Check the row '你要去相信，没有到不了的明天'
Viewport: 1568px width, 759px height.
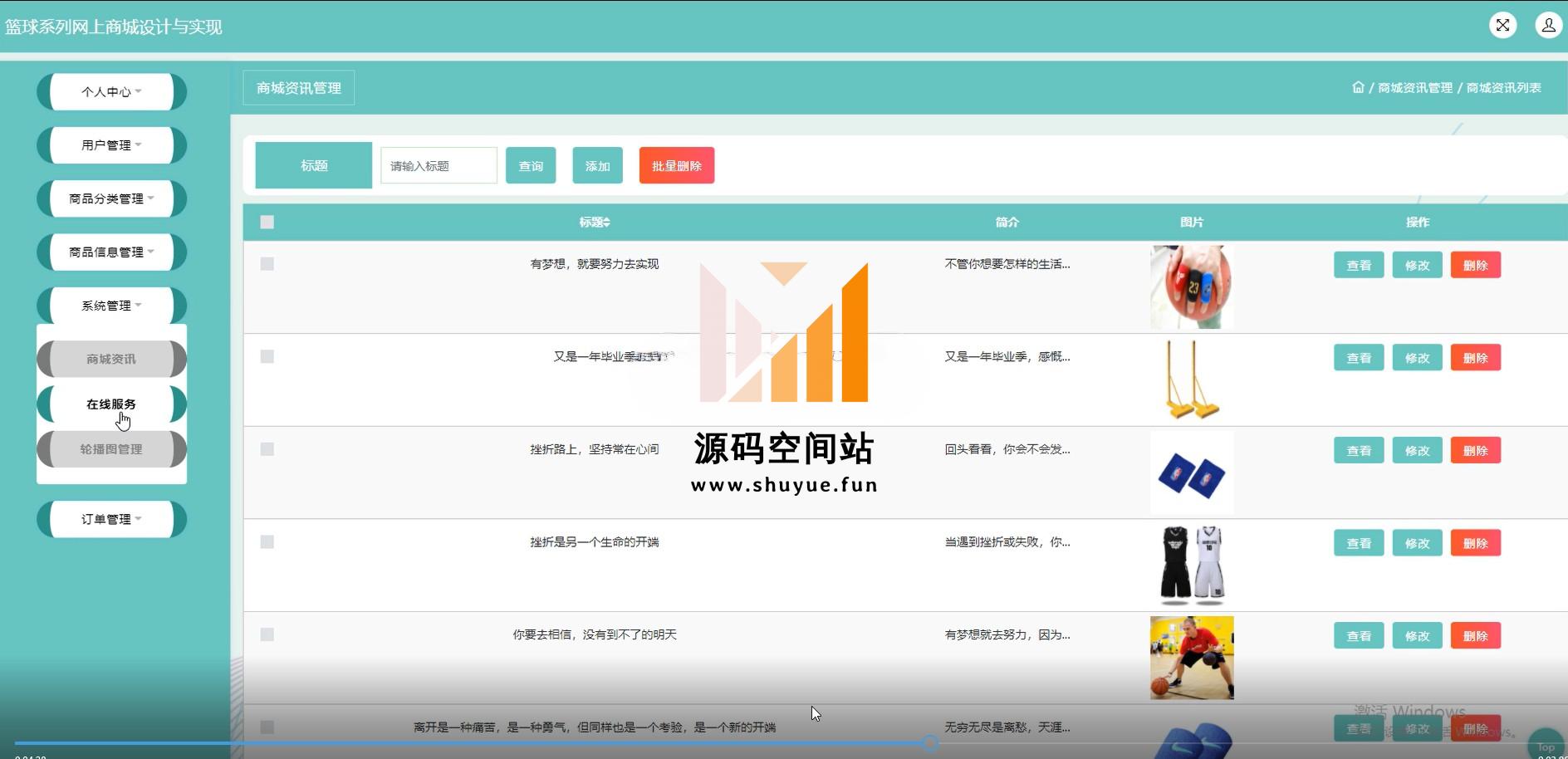(x=267, y=634)
